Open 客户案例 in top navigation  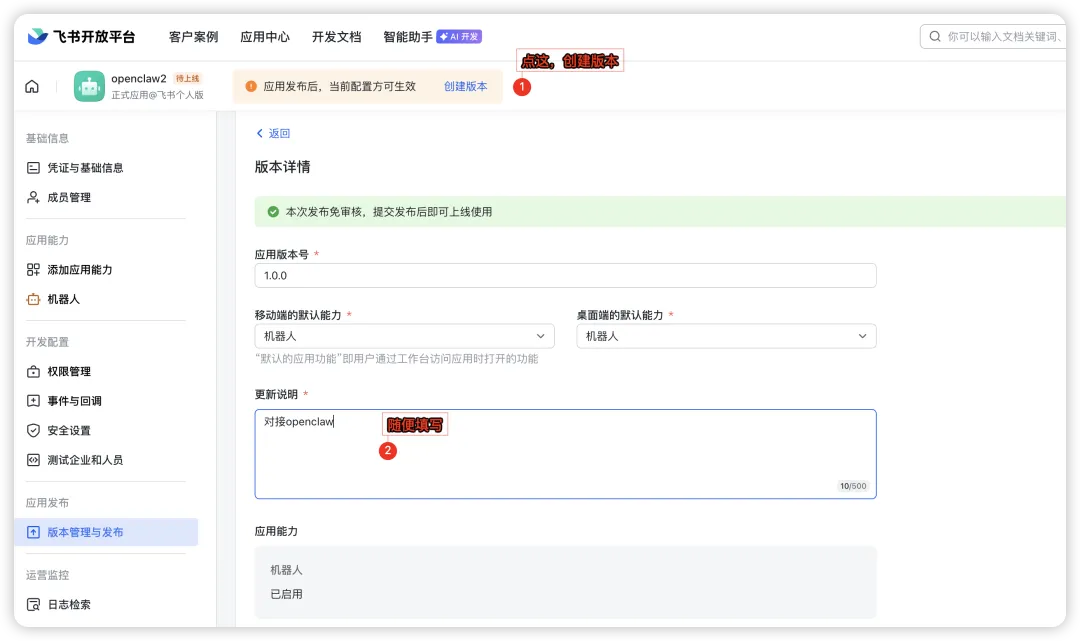click(x=194, y=36)
